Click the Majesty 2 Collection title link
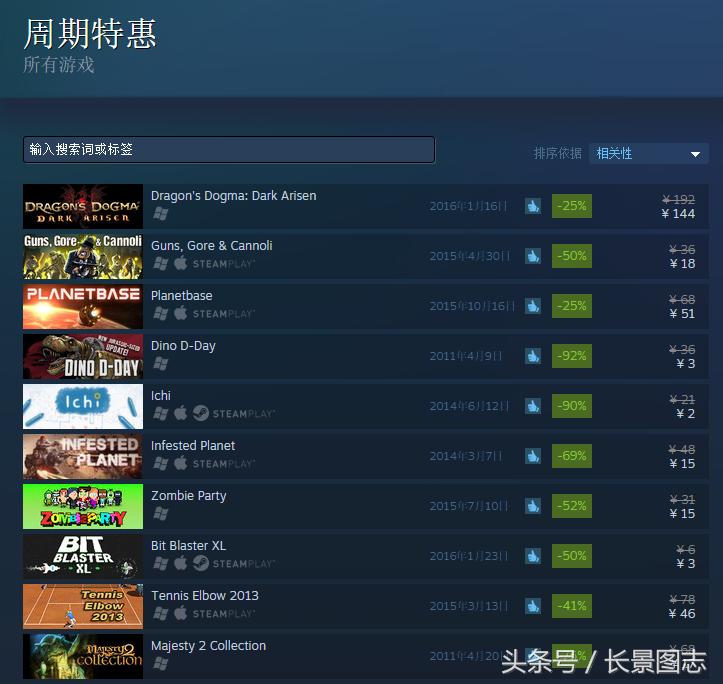 (208, 646)
